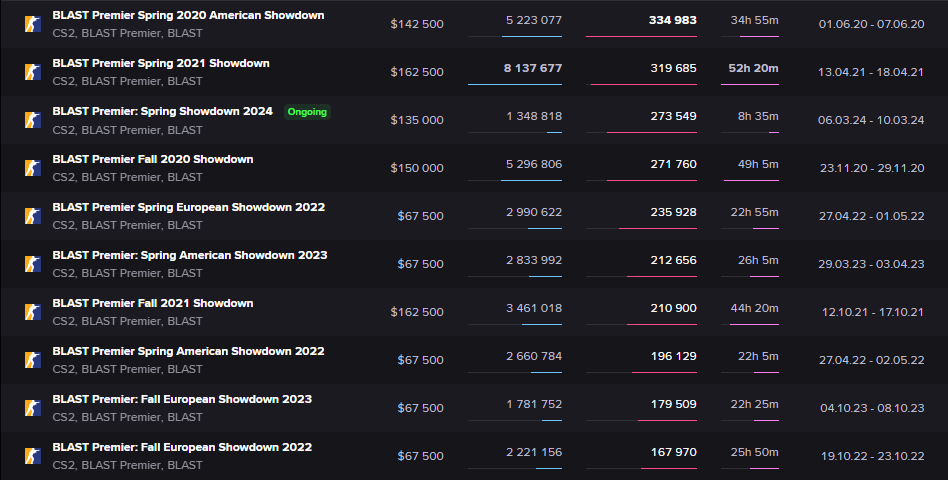Viewport: 948px width, 480px height.
Task: Click the $142 500 prize pool
Action: click(x=417, y=24)
